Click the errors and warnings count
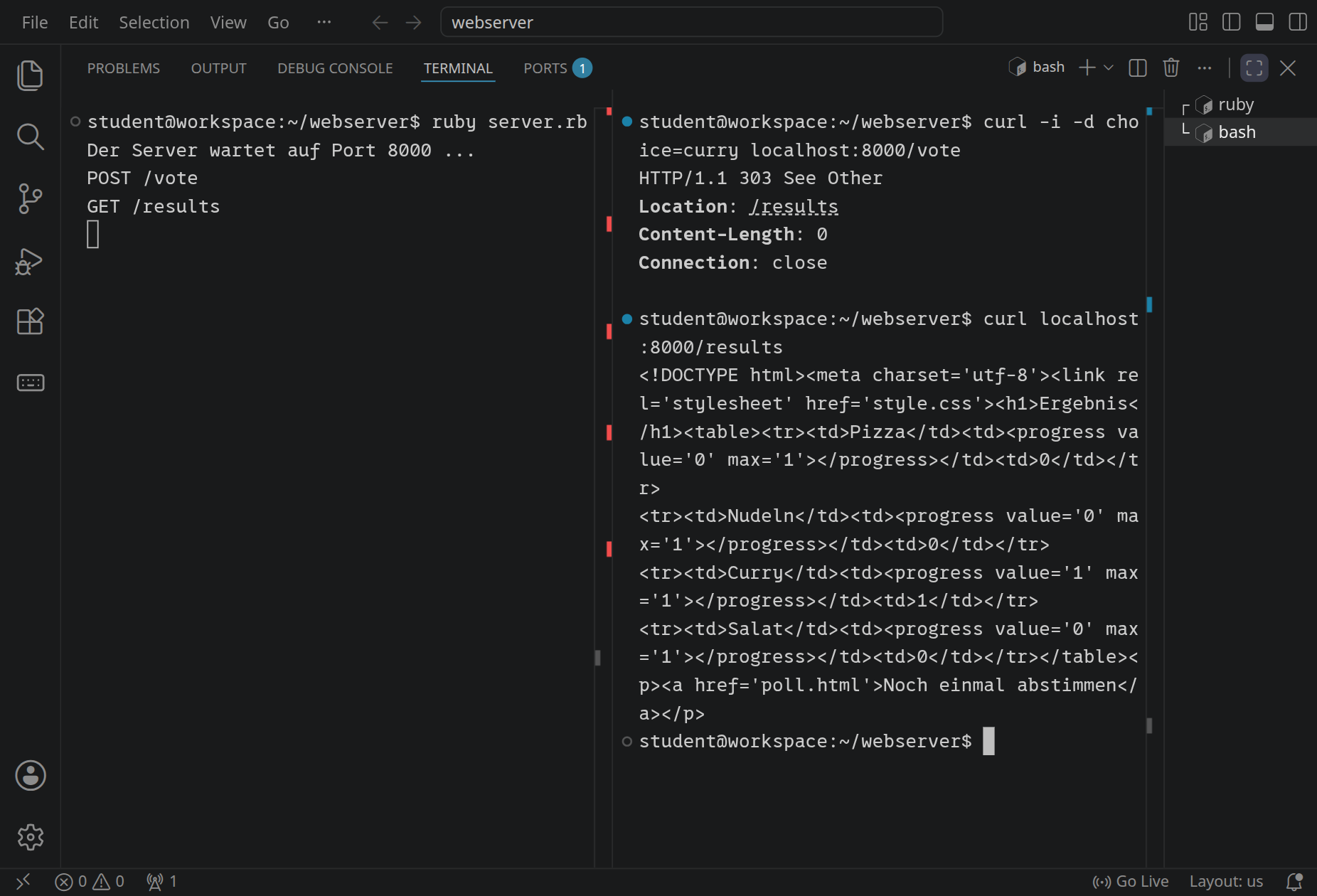The image size is (1317, 896). pos(90,882)
